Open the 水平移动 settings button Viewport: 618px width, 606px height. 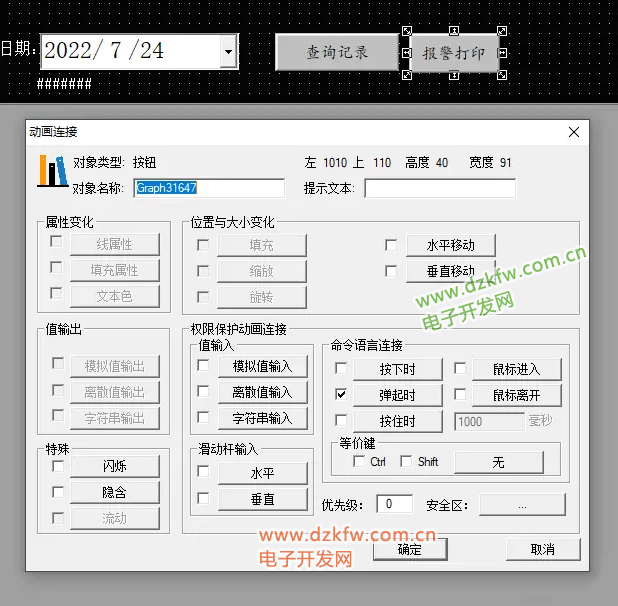[451, 245]
